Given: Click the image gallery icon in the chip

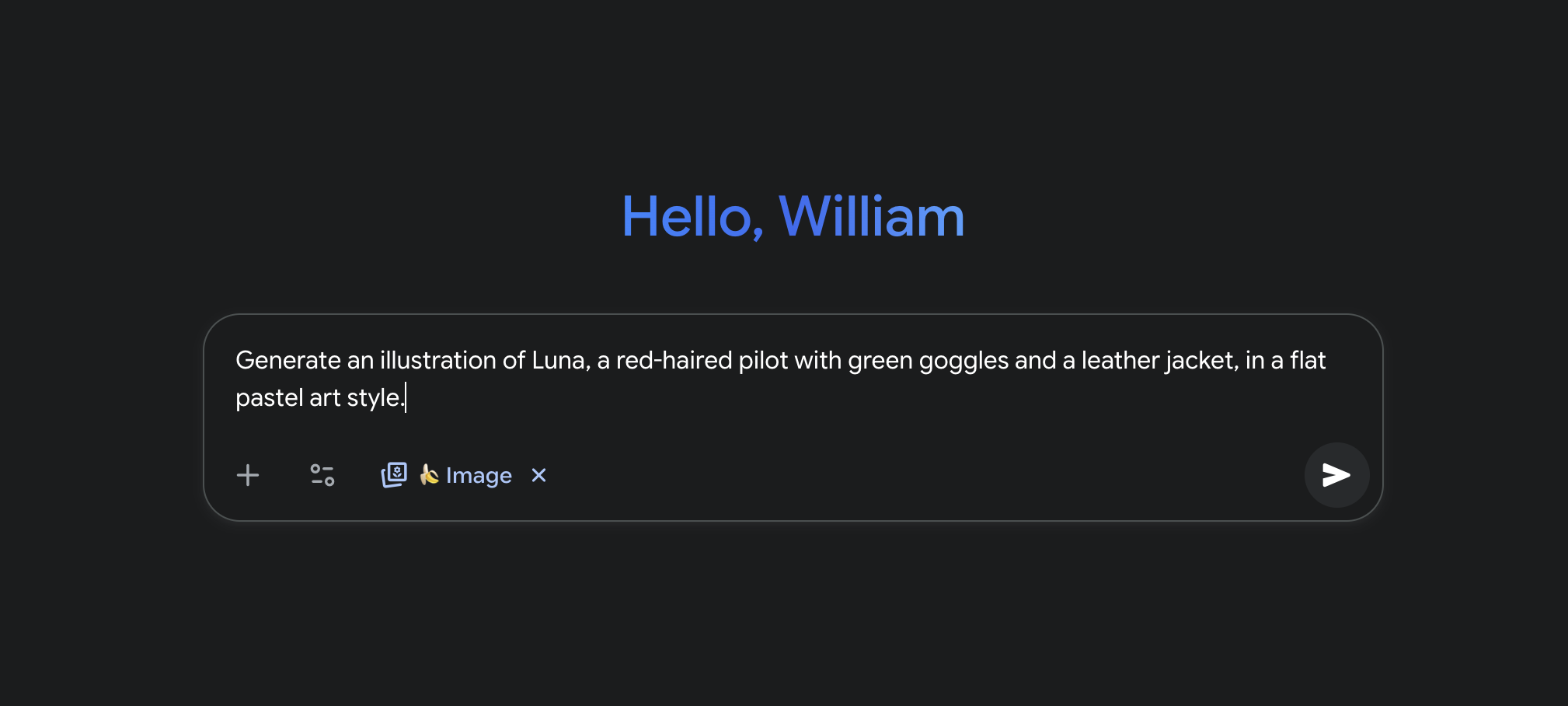Looking at the screenshot, I should coord(394,474).
